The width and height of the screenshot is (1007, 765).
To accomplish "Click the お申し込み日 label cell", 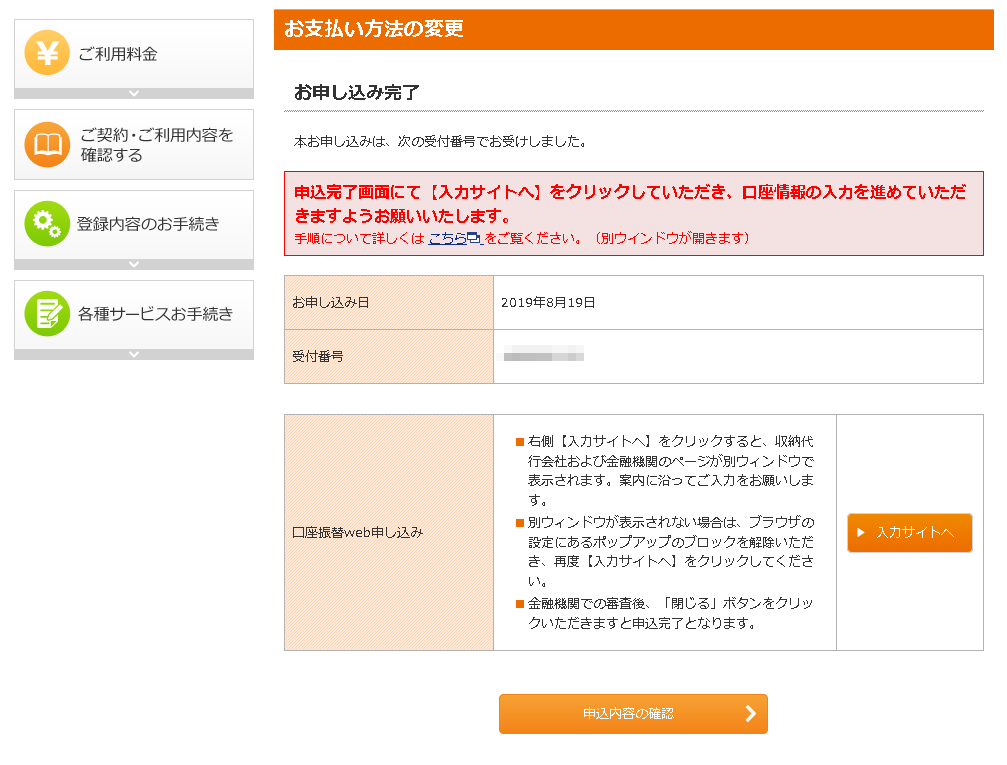I will coord(389,303).
